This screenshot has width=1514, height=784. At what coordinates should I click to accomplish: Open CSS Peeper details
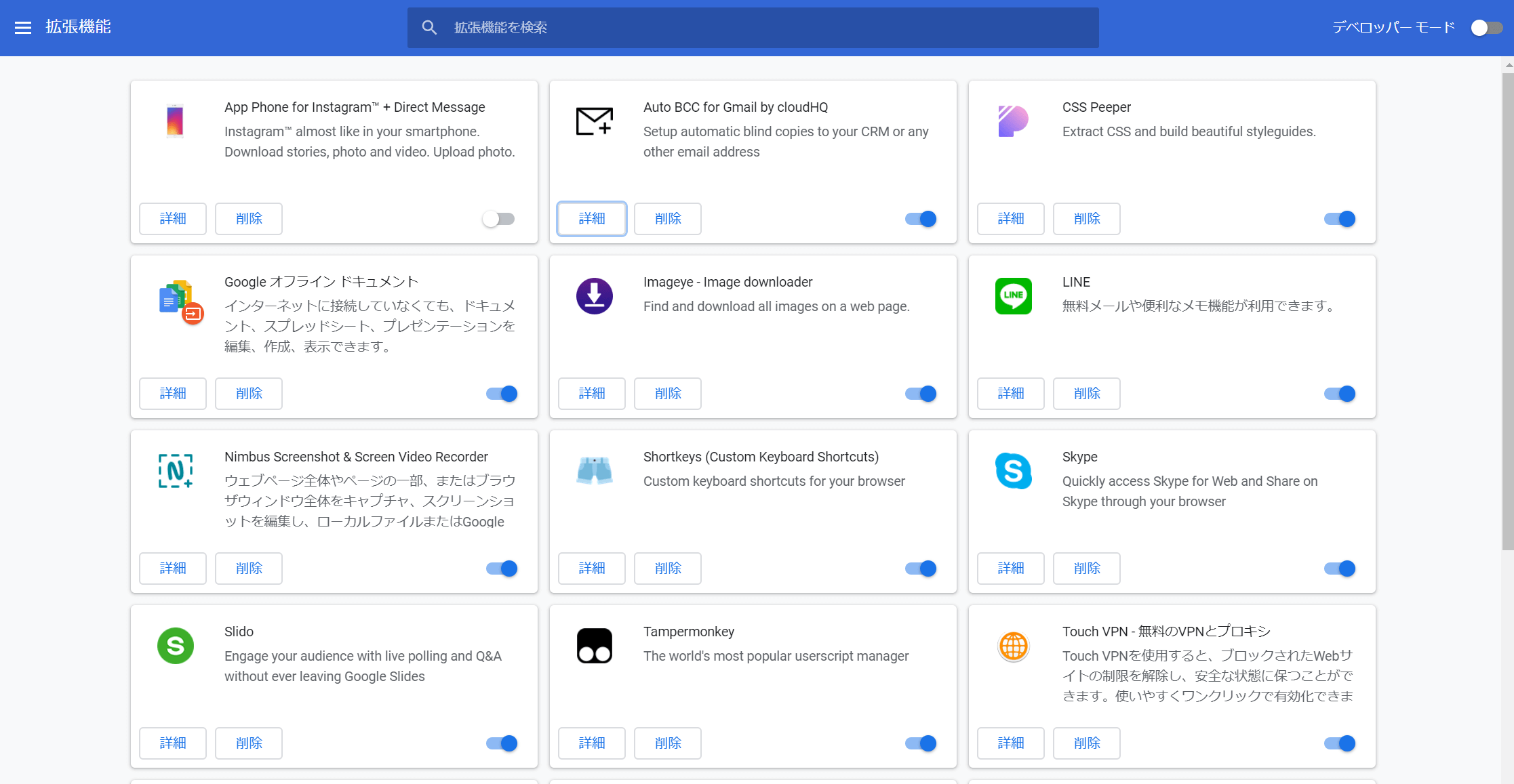tap(1011, 219)
